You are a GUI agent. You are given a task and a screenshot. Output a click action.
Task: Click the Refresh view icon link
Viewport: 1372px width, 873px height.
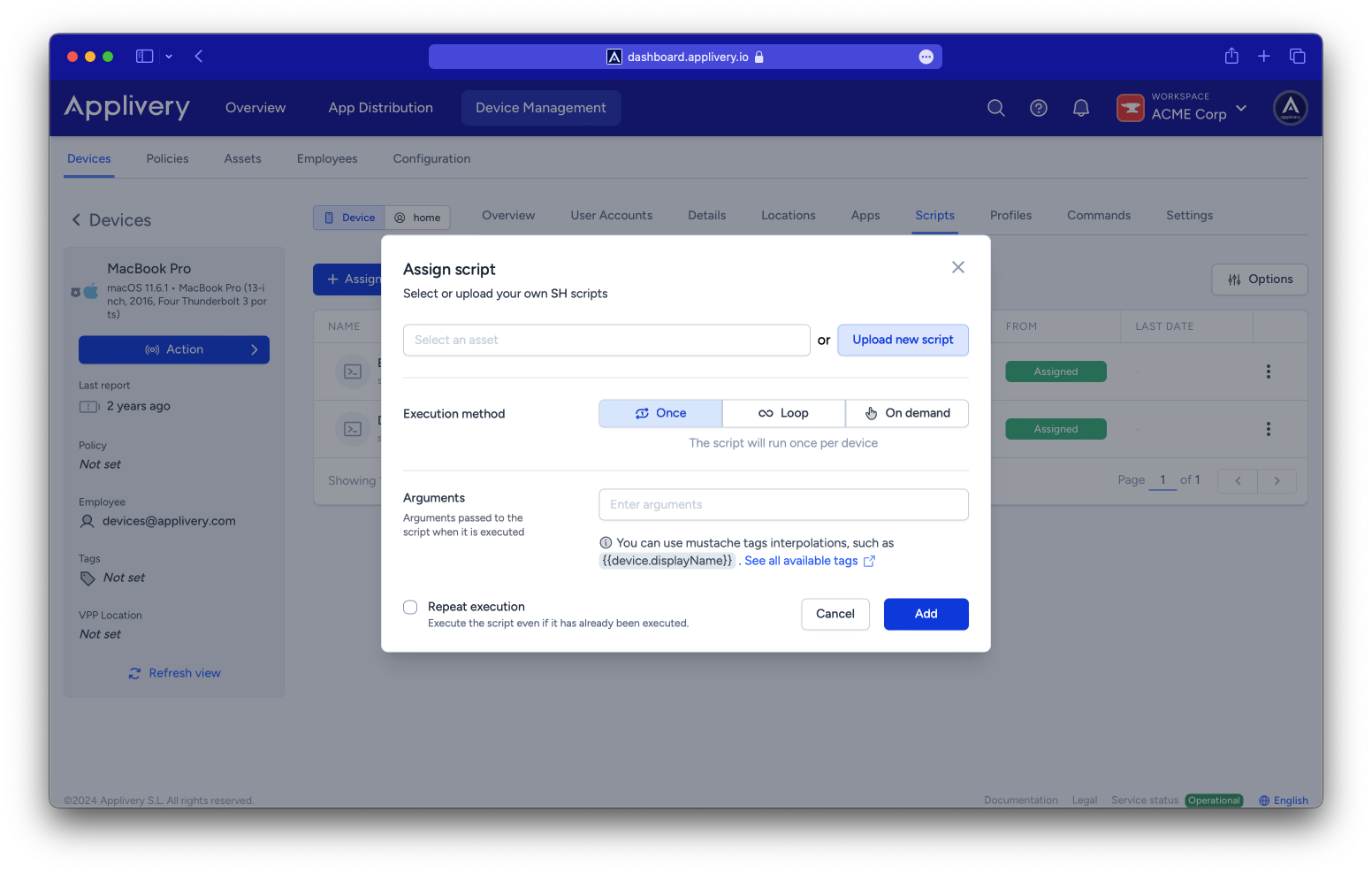174,673
